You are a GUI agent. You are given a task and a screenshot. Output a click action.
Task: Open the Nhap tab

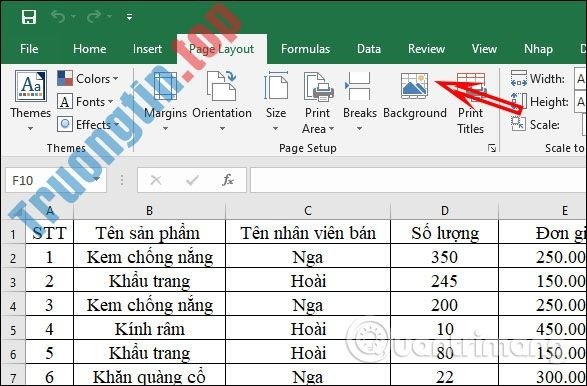[538, 49]
